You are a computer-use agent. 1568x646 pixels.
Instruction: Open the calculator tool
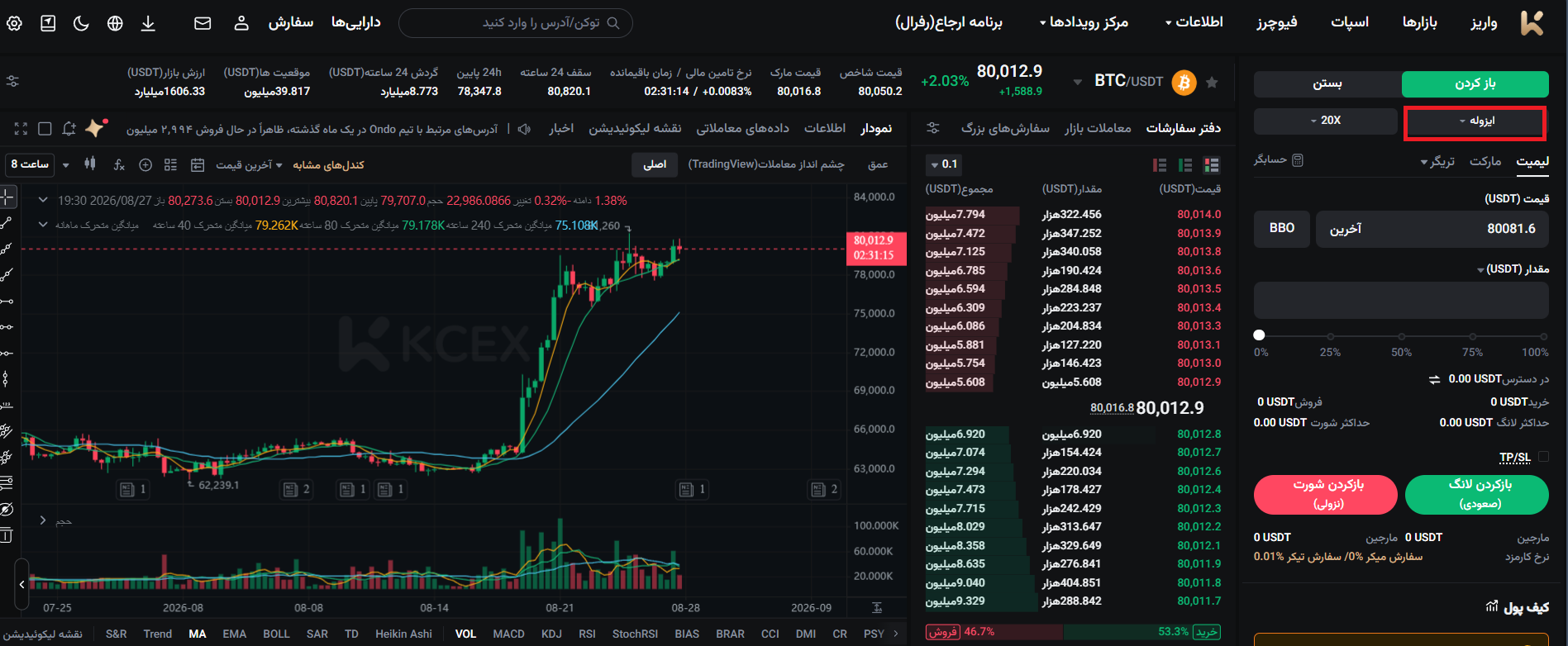[1279, 159]
